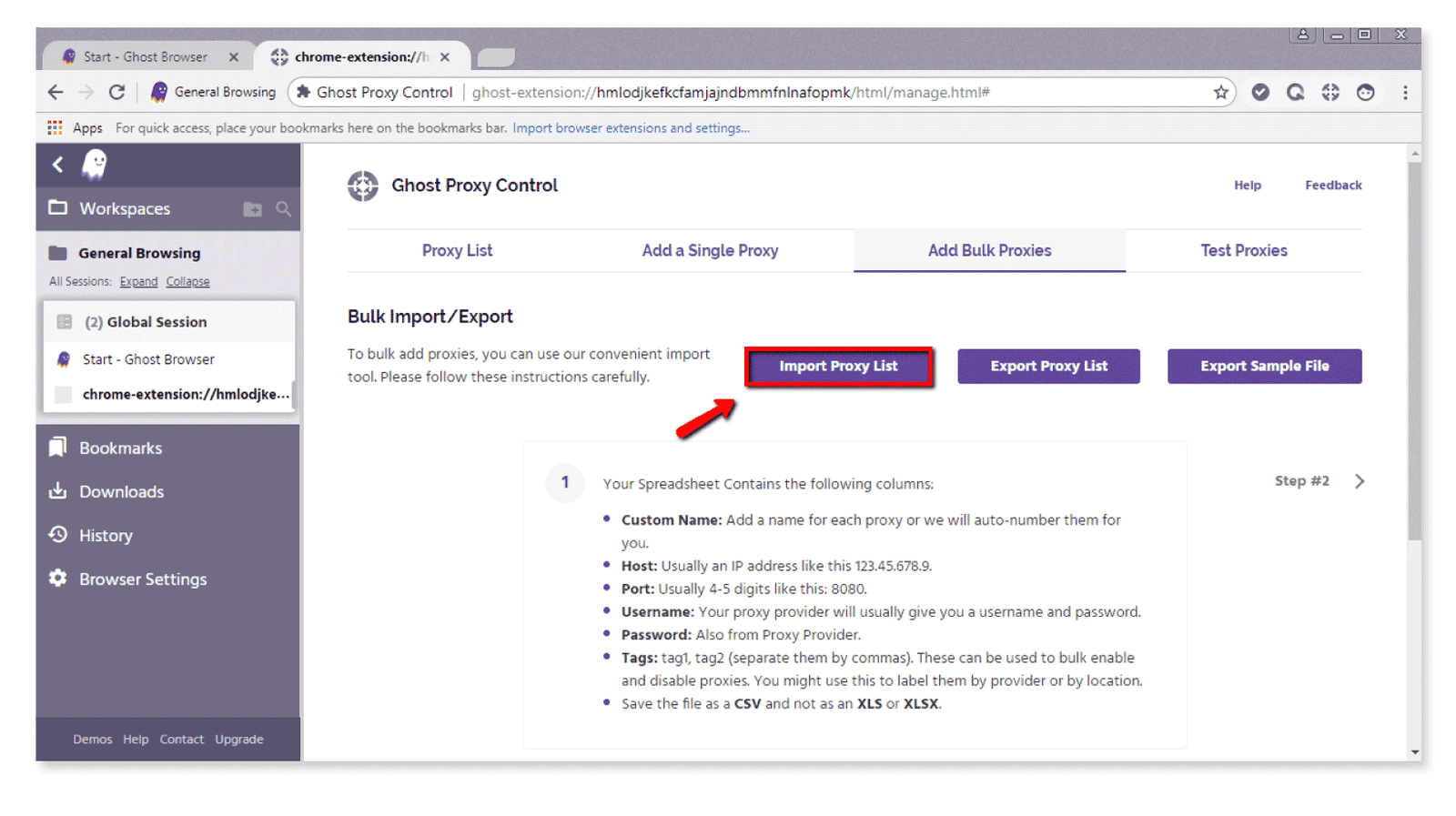Click the Step #2 label

click(1302, 481)
